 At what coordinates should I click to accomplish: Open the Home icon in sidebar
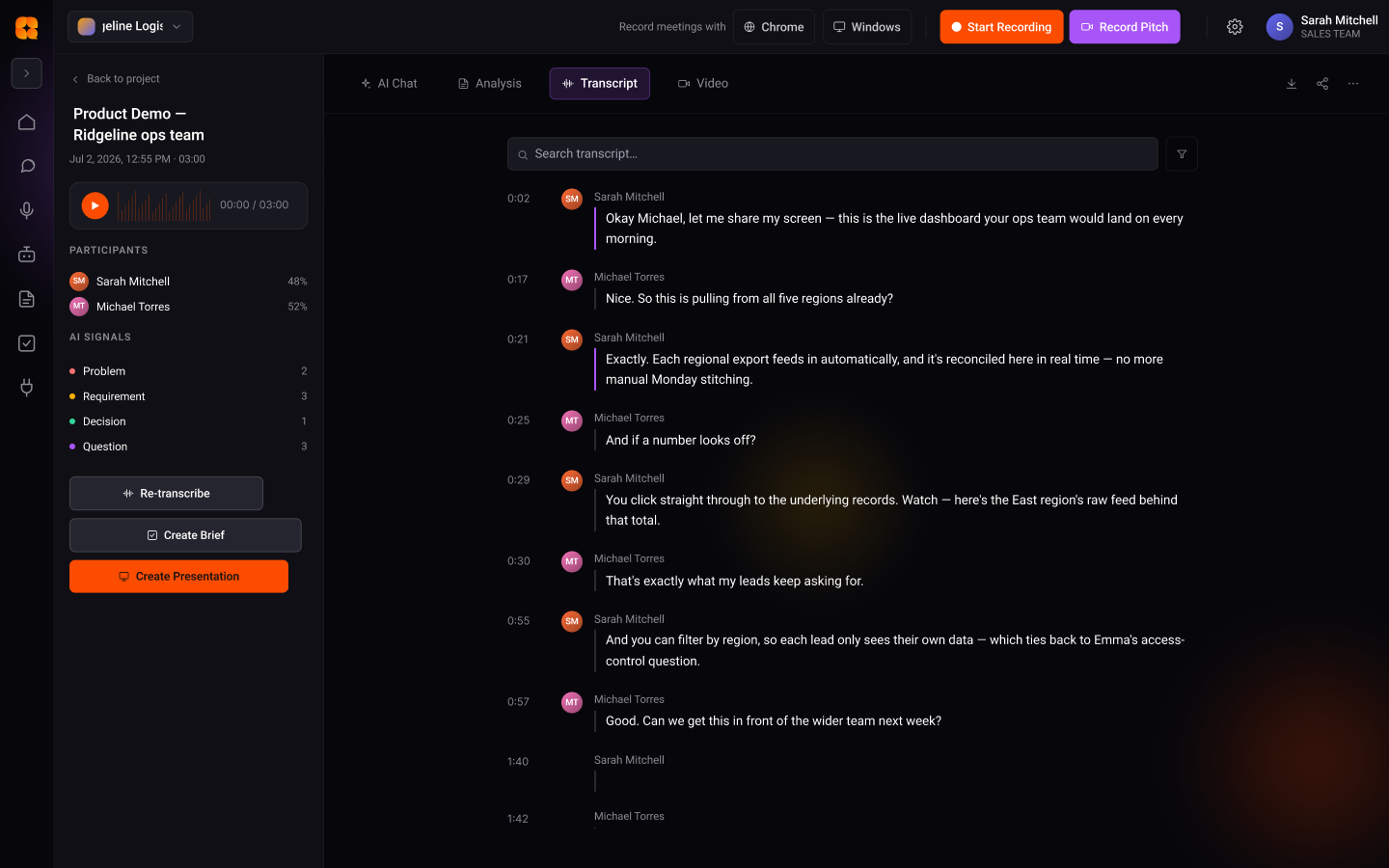[27, 122]
